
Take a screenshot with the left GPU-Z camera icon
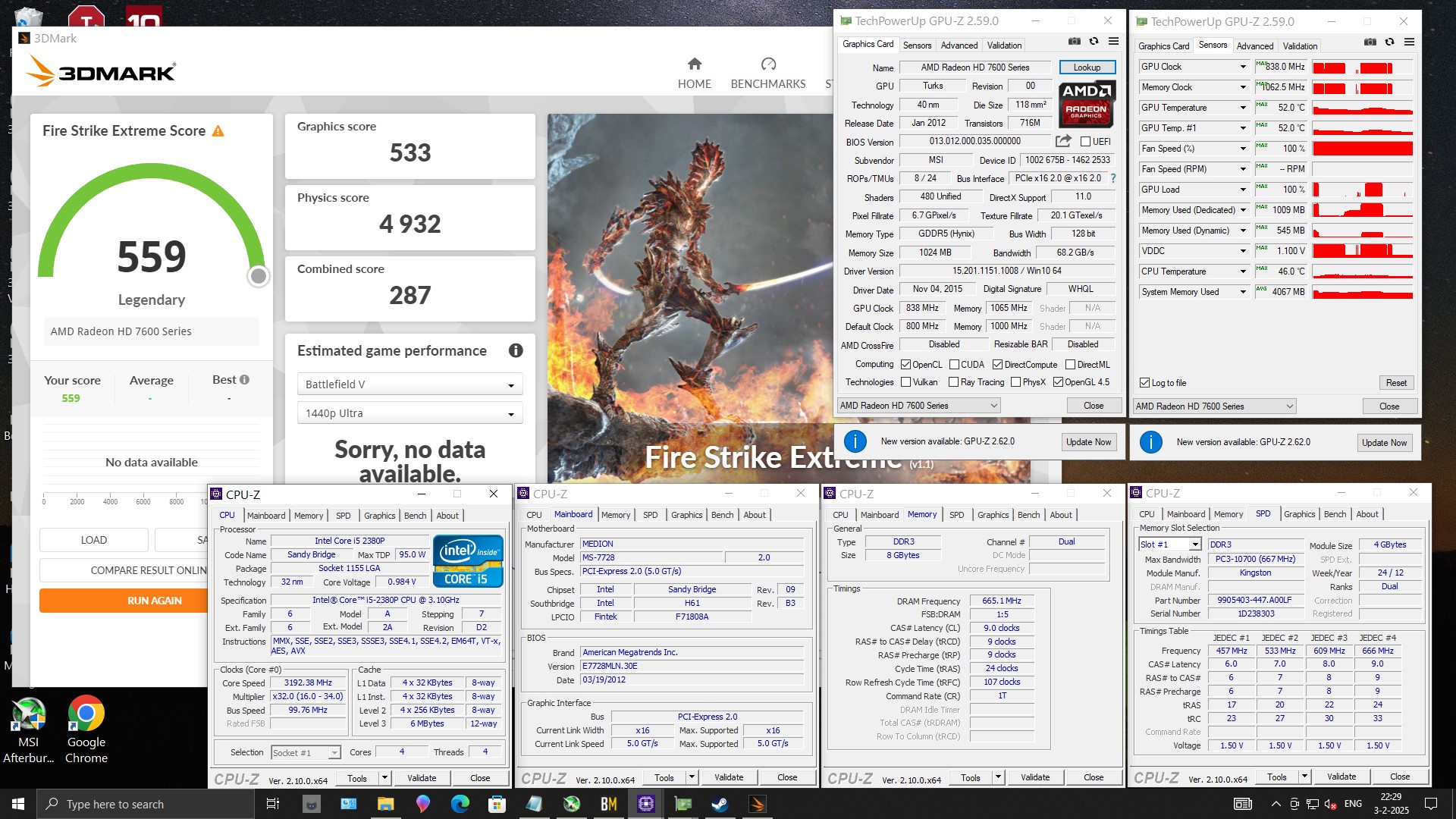point(1074,42)
